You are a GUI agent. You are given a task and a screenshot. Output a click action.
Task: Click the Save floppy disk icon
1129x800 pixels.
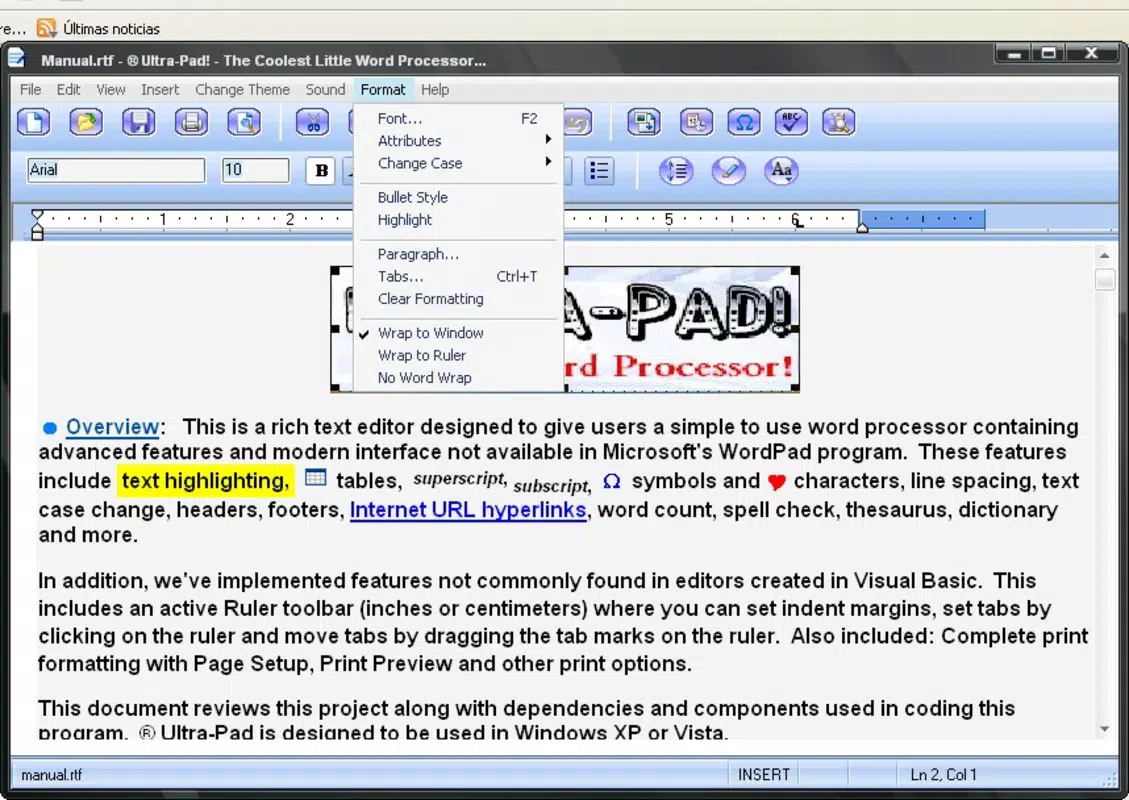(139, 122)
